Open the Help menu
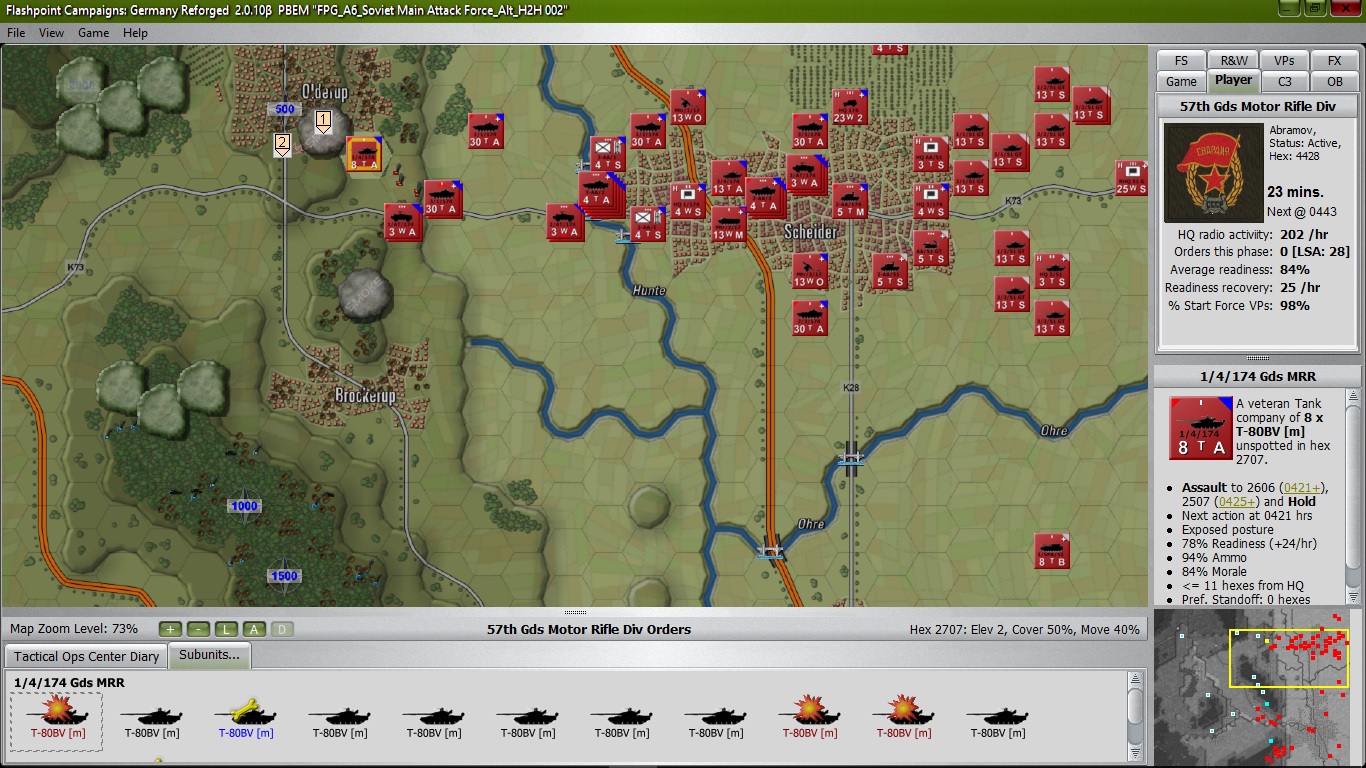The width and height of the screenshot is (1366, 768). [135, 33]
